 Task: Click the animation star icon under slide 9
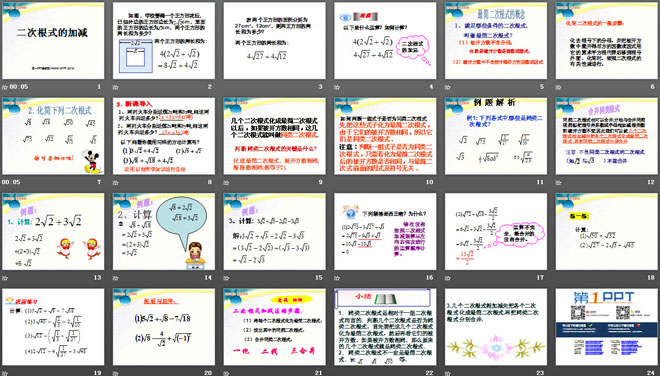226,183
